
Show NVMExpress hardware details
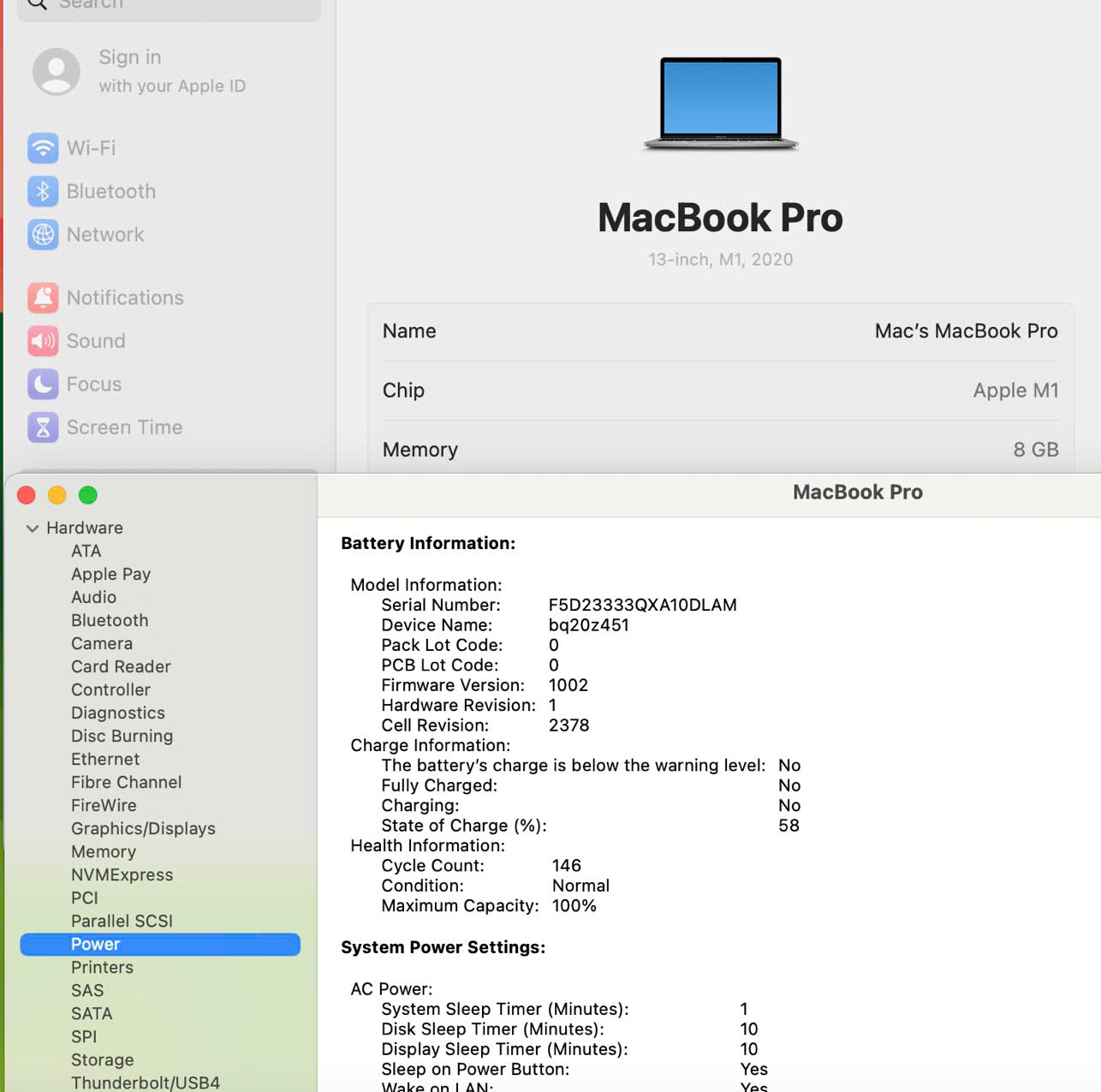[x=122, y=874]
